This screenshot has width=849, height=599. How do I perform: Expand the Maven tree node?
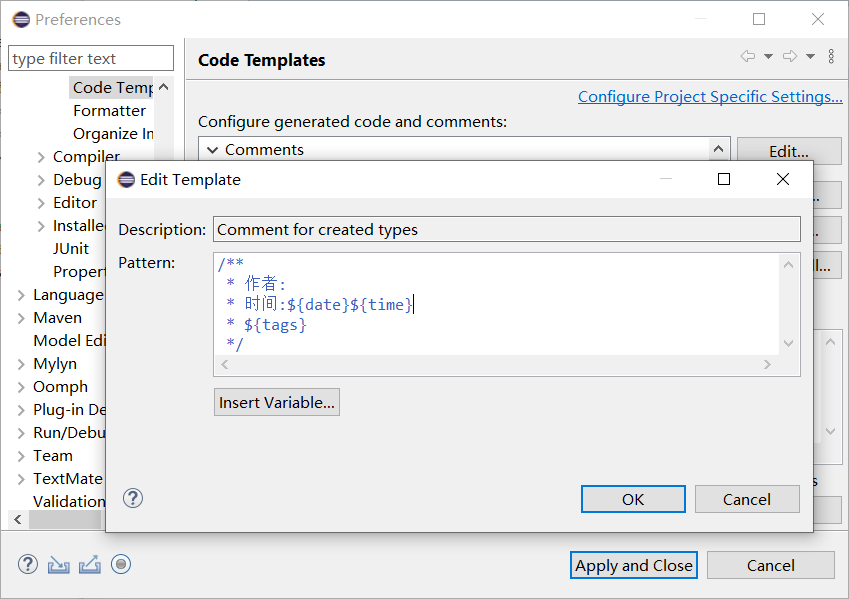22,318
